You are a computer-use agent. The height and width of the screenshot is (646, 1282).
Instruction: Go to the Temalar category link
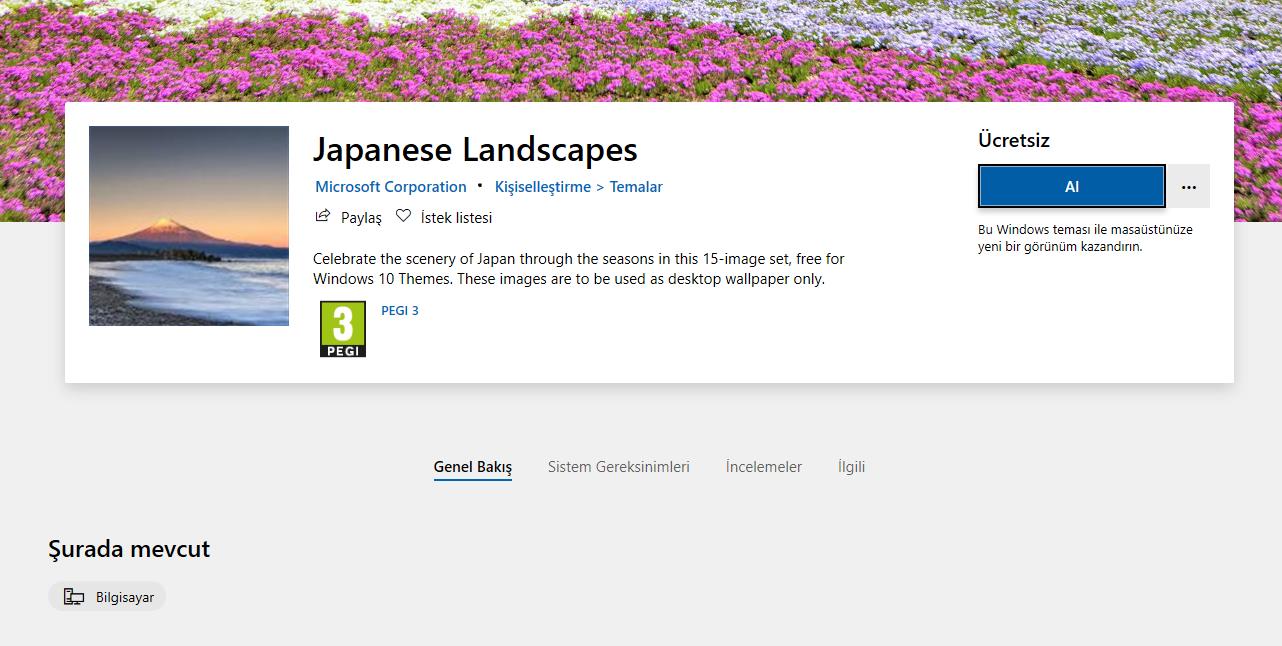(636, 187)
